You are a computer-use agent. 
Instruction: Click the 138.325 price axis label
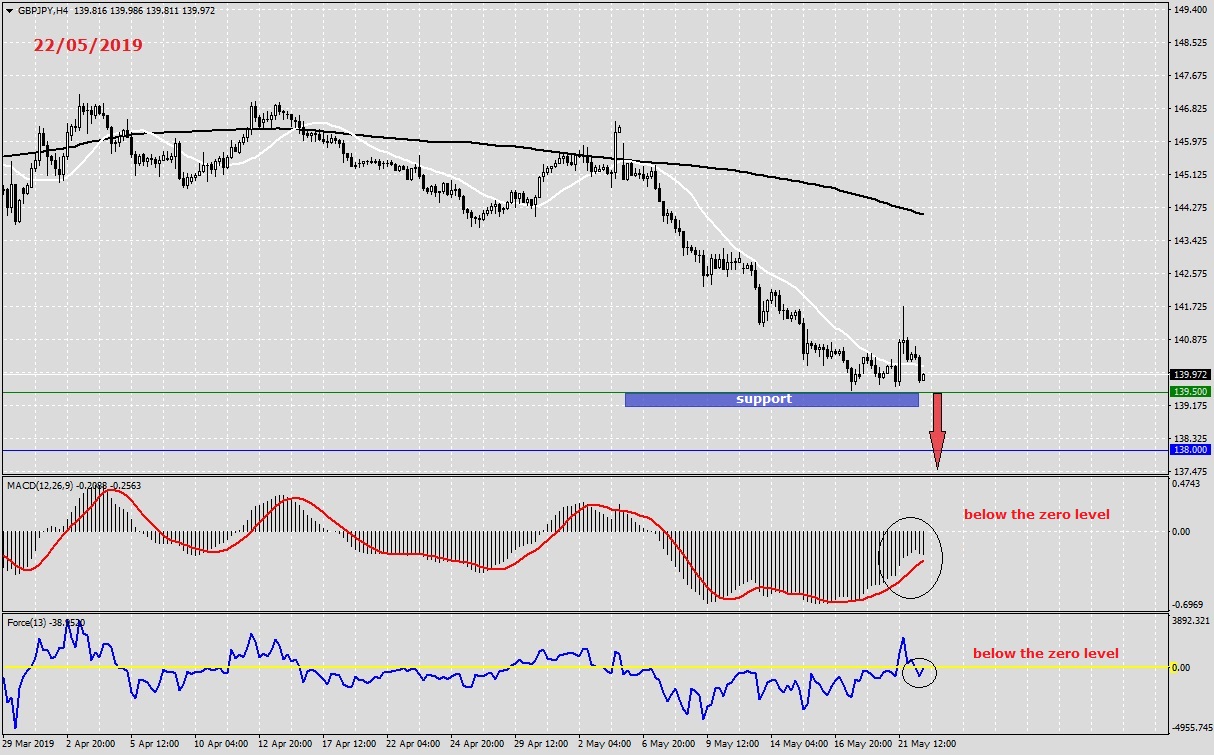click(1189, 438)
